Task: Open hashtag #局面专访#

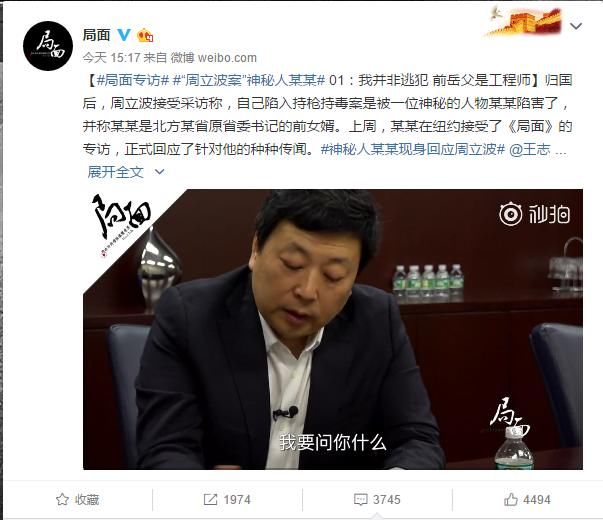Action: [x=133, y=80]
